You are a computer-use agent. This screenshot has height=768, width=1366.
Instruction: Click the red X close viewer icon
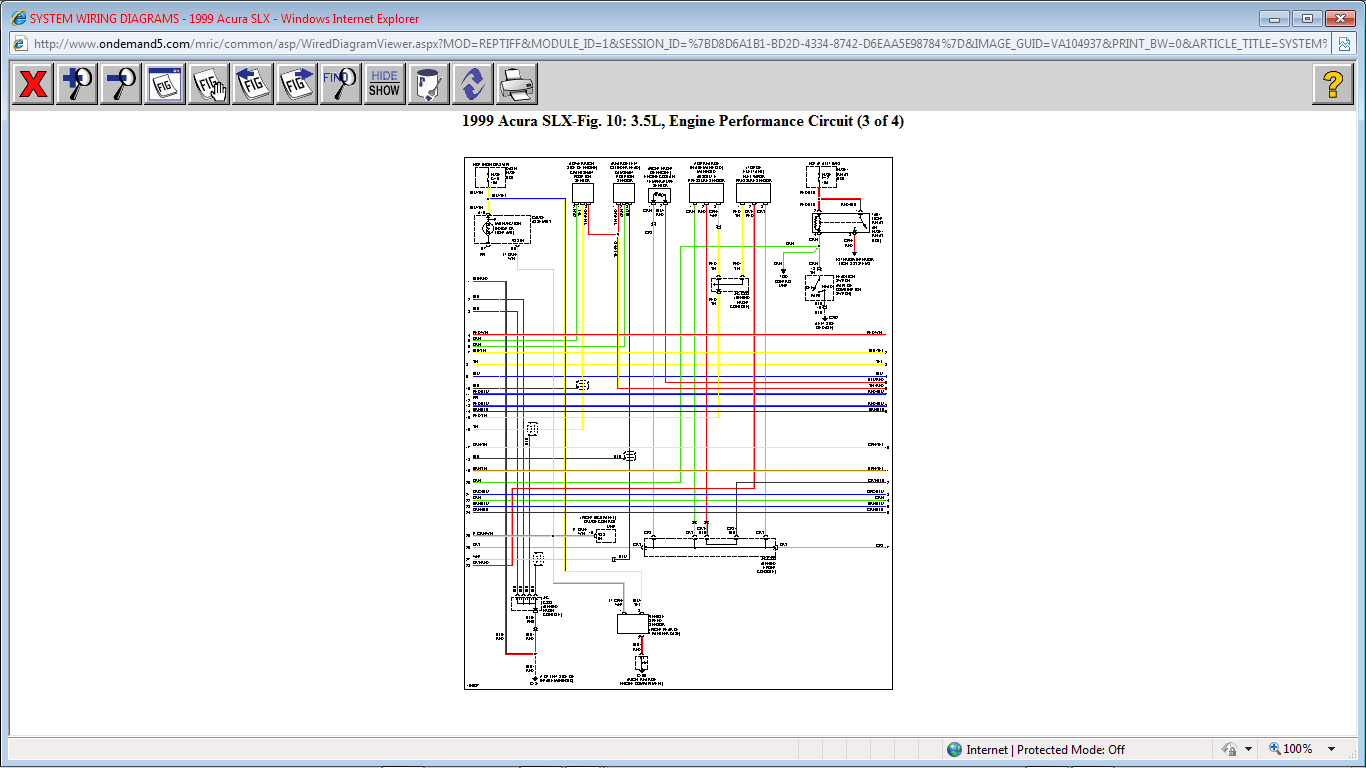pos(33,84)
